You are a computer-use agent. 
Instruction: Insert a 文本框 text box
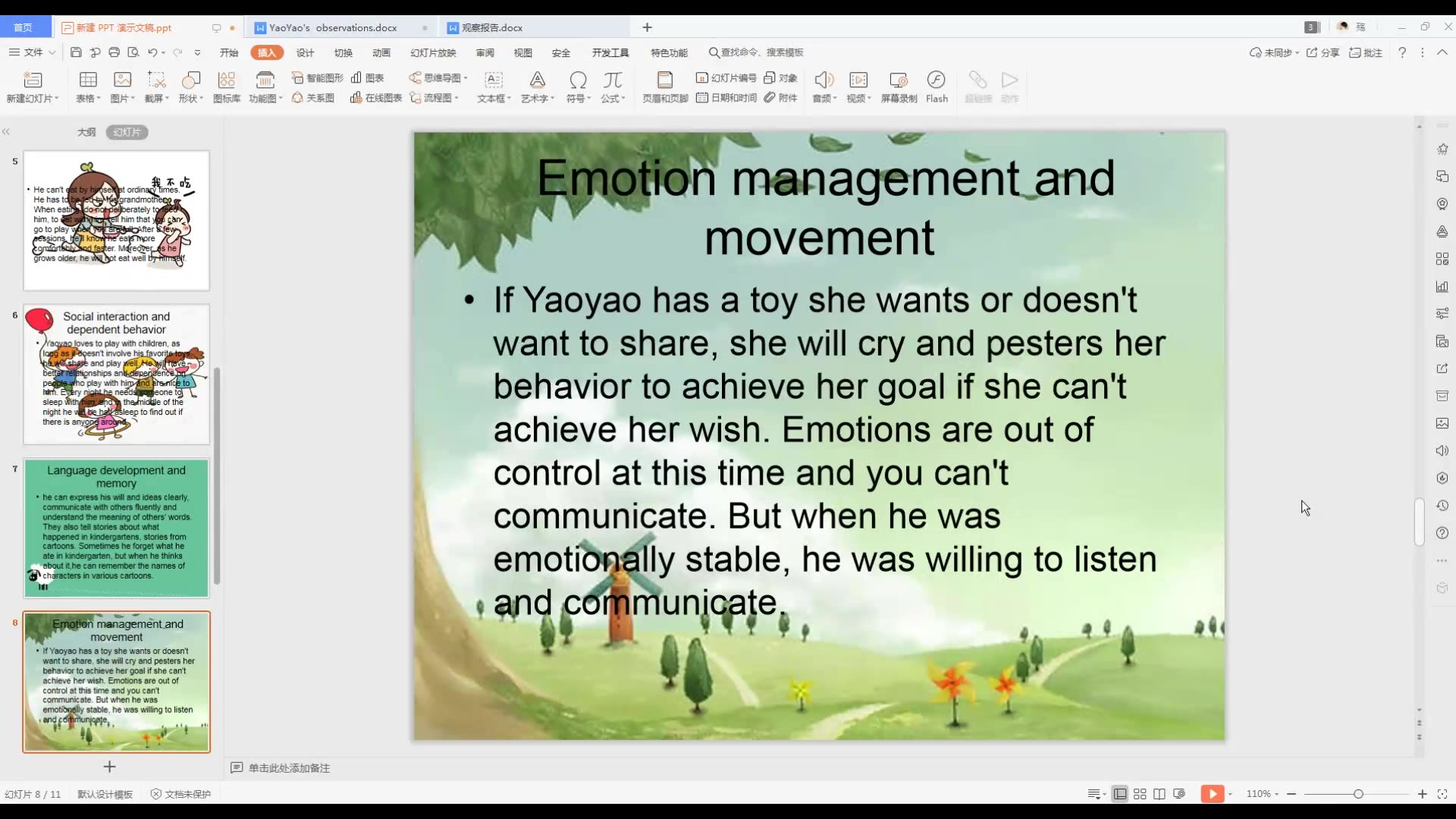tap(494, 86)
